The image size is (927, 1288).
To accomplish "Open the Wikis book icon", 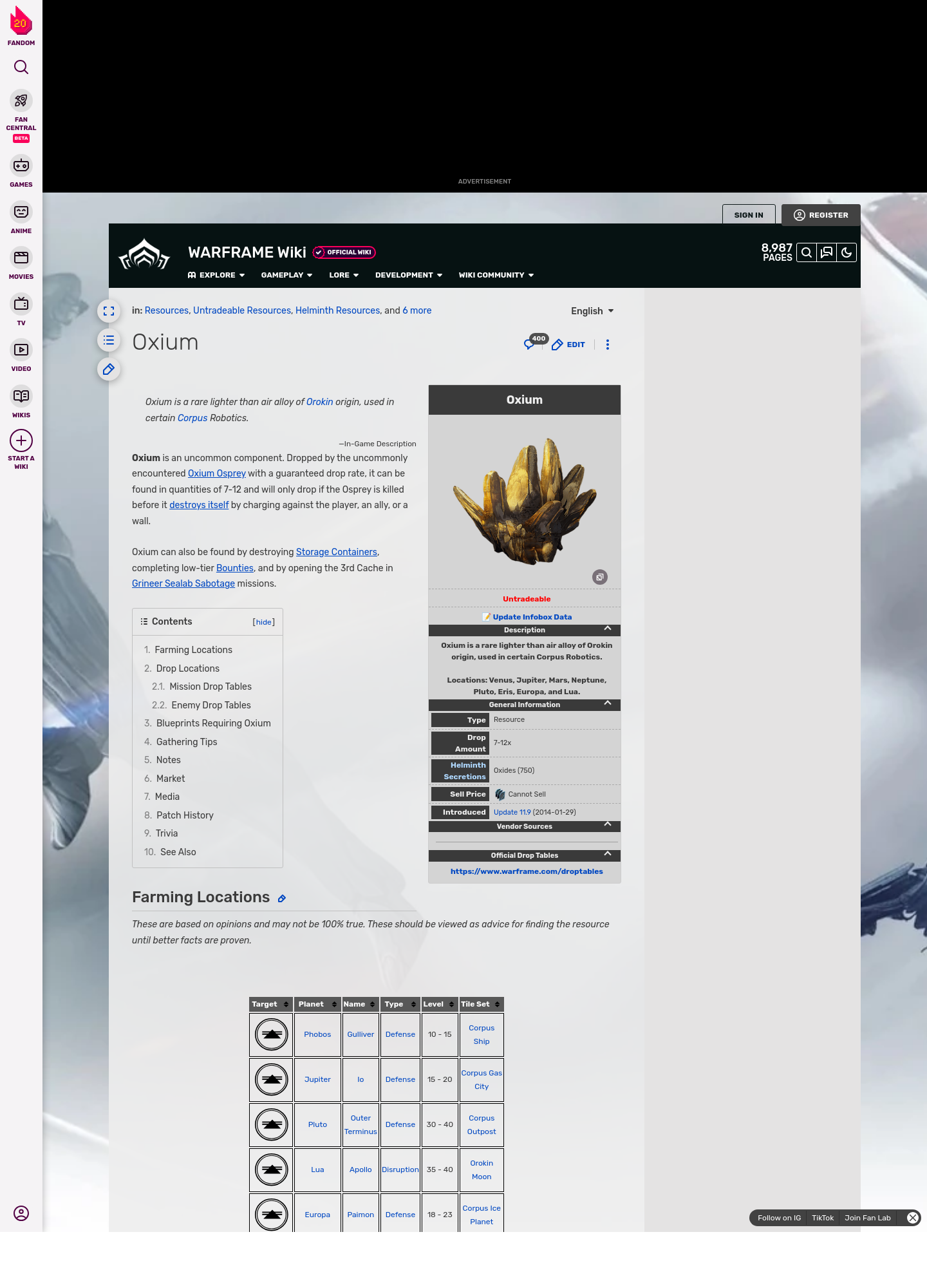I will [21, 395].
